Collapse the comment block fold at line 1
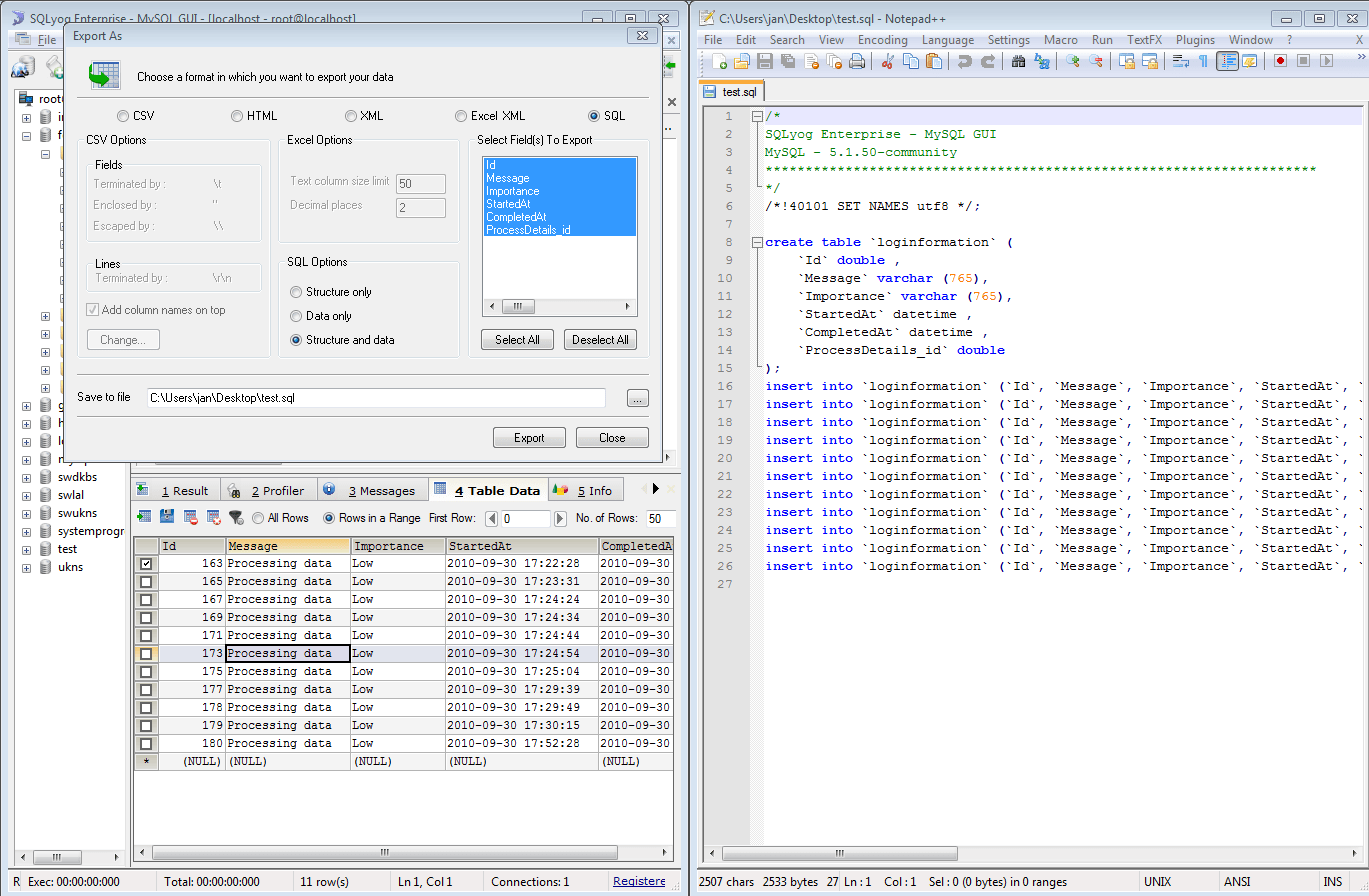Screen dimensions: 1369x896 [x=757, y=116]
